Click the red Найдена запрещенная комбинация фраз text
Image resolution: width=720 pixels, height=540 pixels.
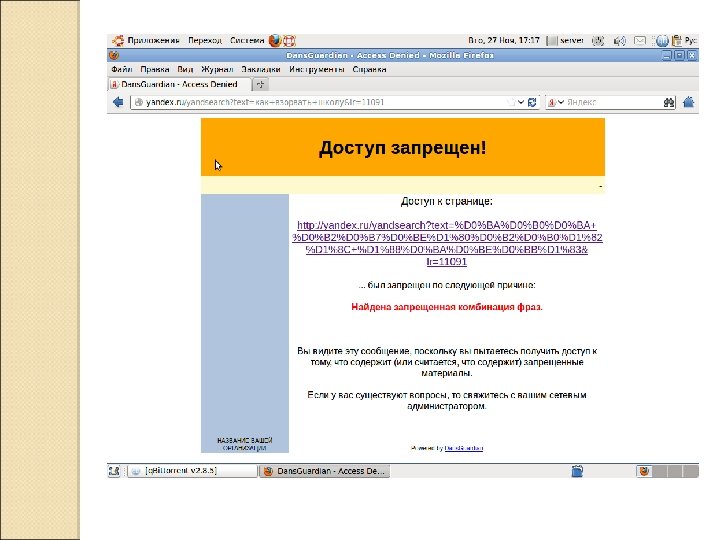click(447, 307)
